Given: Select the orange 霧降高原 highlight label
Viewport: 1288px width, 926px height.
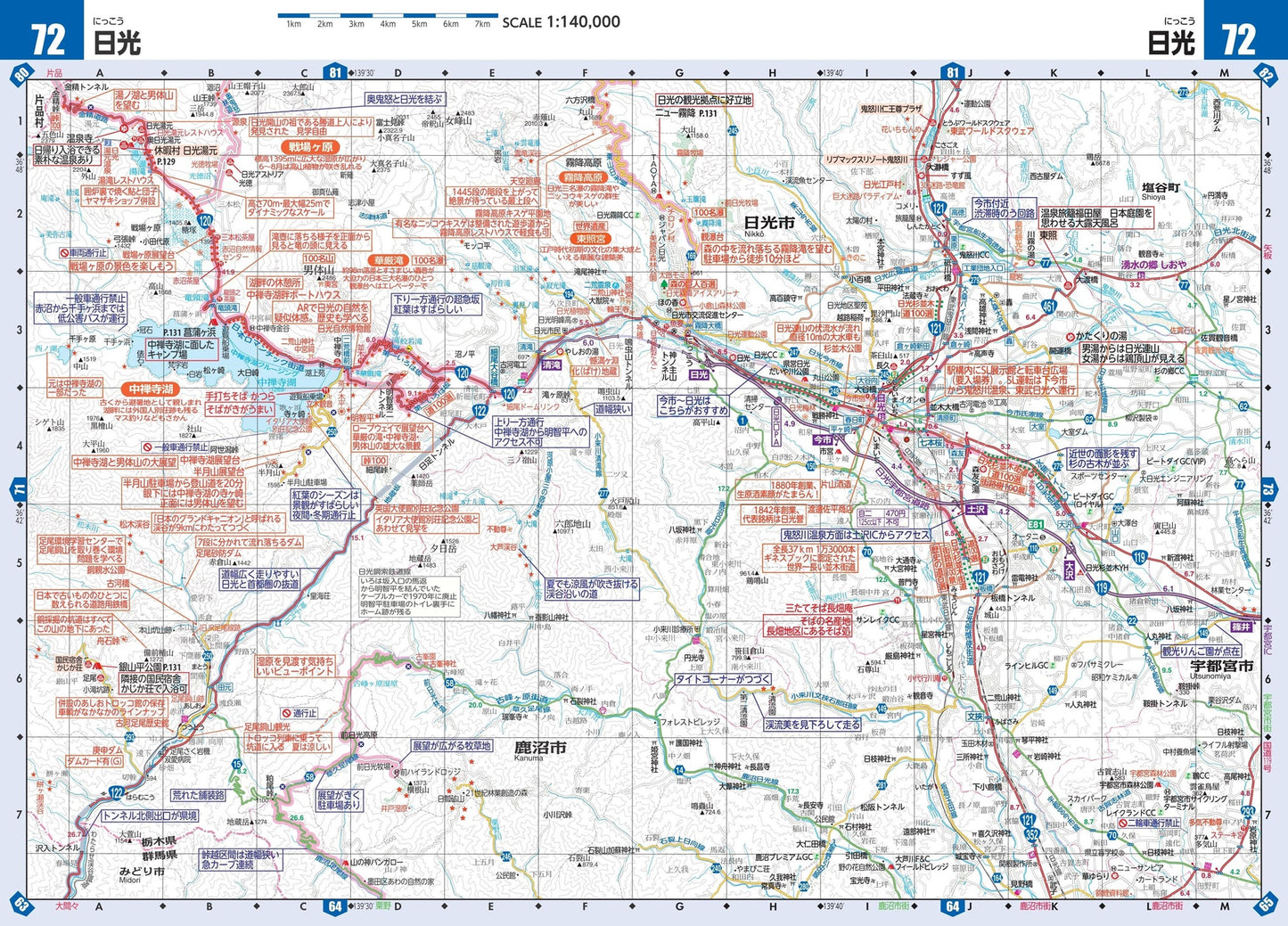Looking at the screenshot, I should (583, 177).
